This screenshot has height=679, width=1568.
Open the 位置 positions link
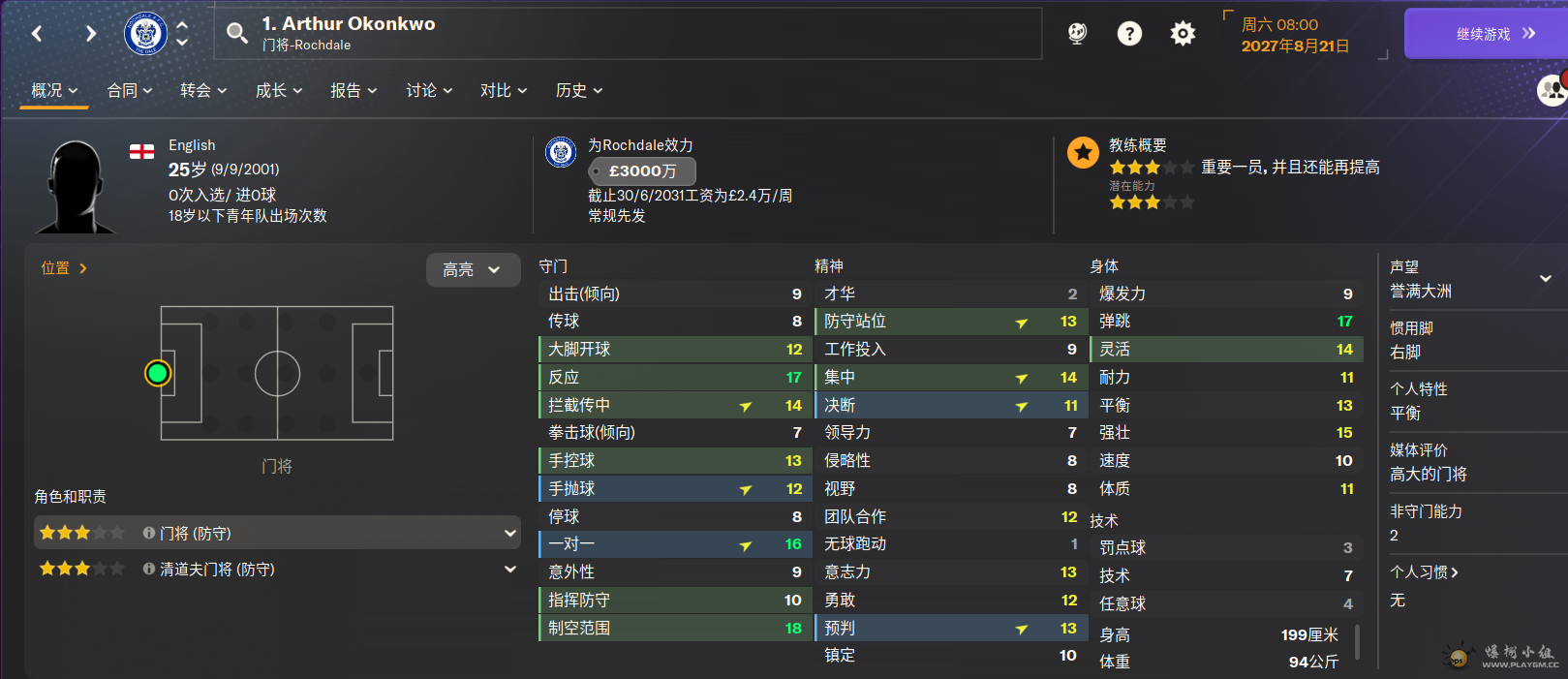pyautogui.click(x=64, y=268)
